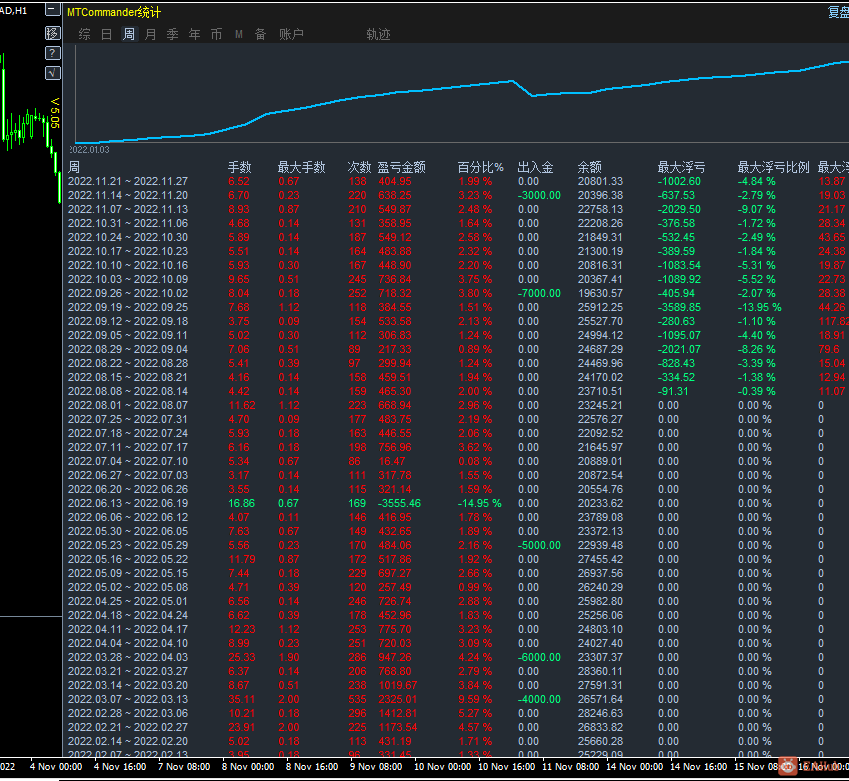Select week row 2022.11.14 ~ 2022.11.20
Screen dimensions: 849x781
pyautogui.click(x=458, y=196)
